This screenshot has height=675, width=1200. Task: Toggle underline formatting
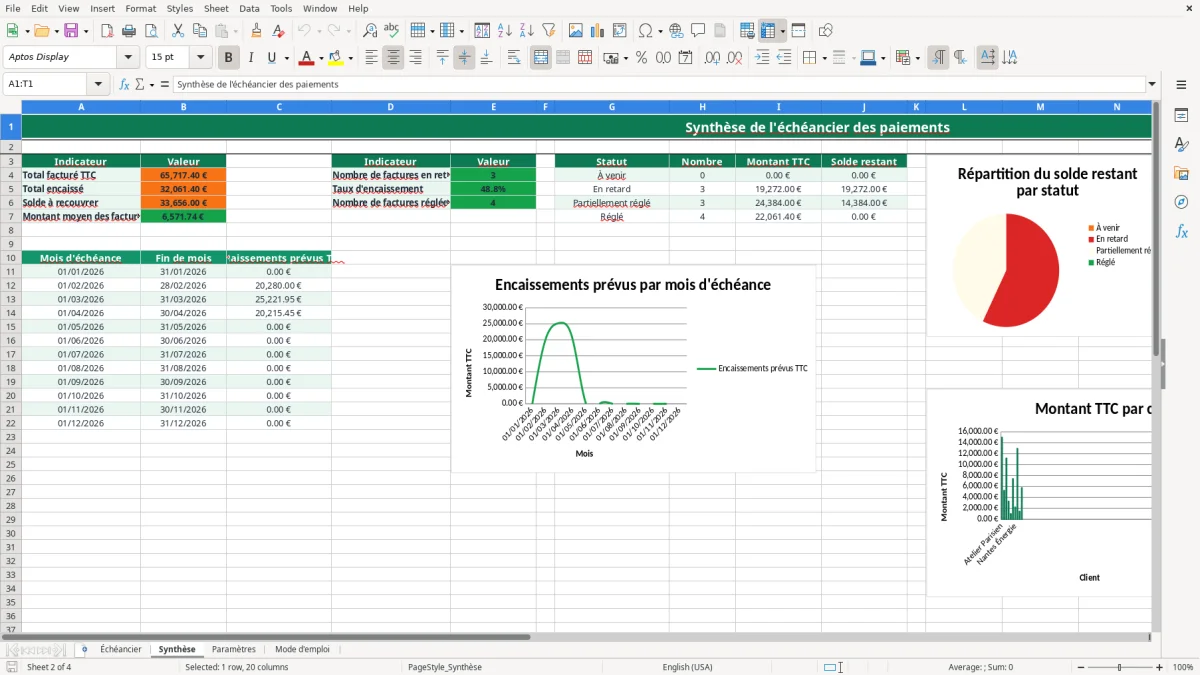(271, 57)
